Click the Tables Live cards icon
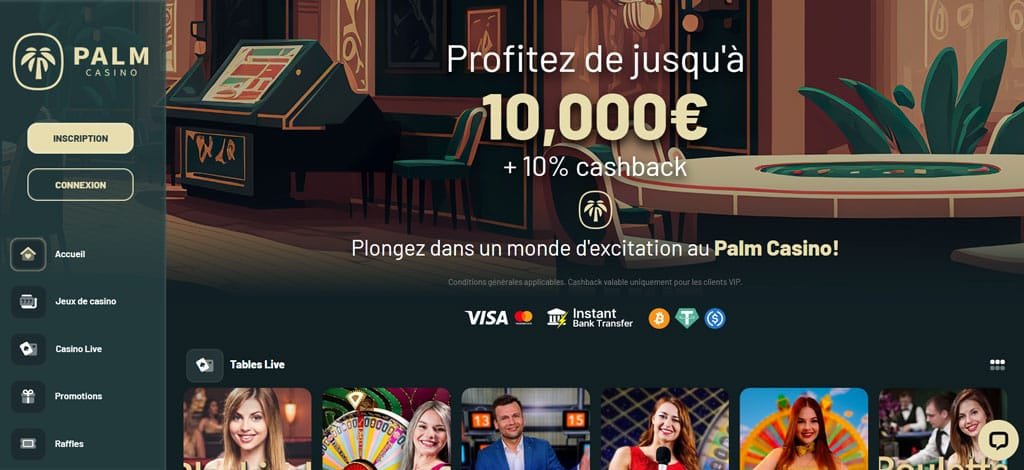The height and width of the screenshot is (470, 1024). point(204,365)
